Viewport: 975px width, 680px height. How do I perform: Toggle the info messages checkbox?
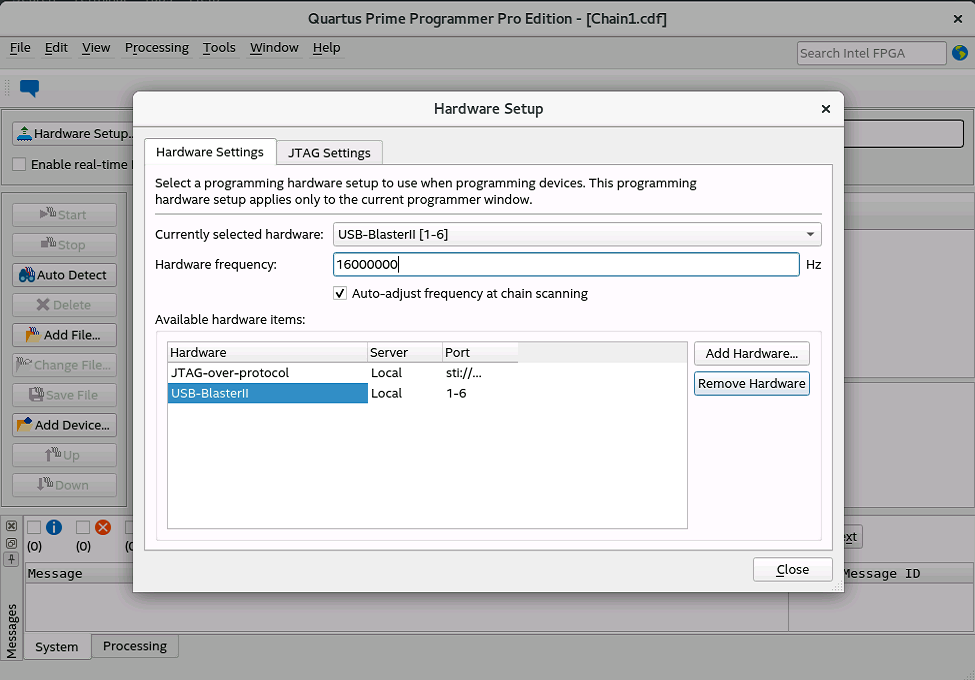pyautogui.click(x=34, y=527)
